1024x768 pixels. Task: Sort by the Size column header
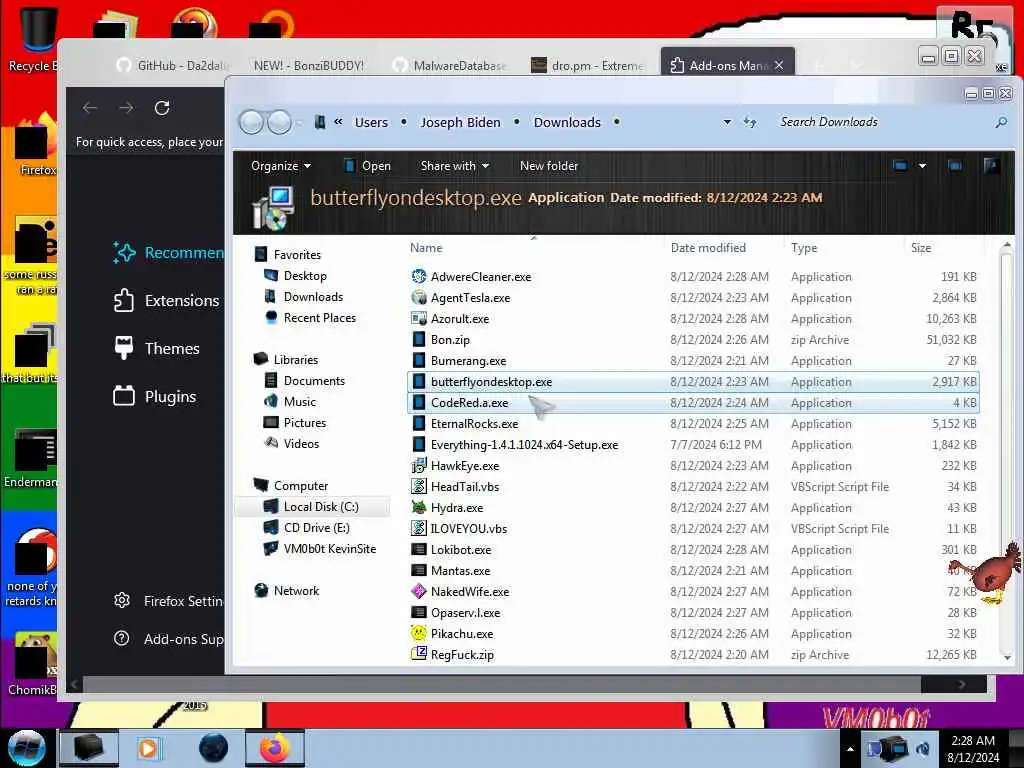tap(921, 248)
